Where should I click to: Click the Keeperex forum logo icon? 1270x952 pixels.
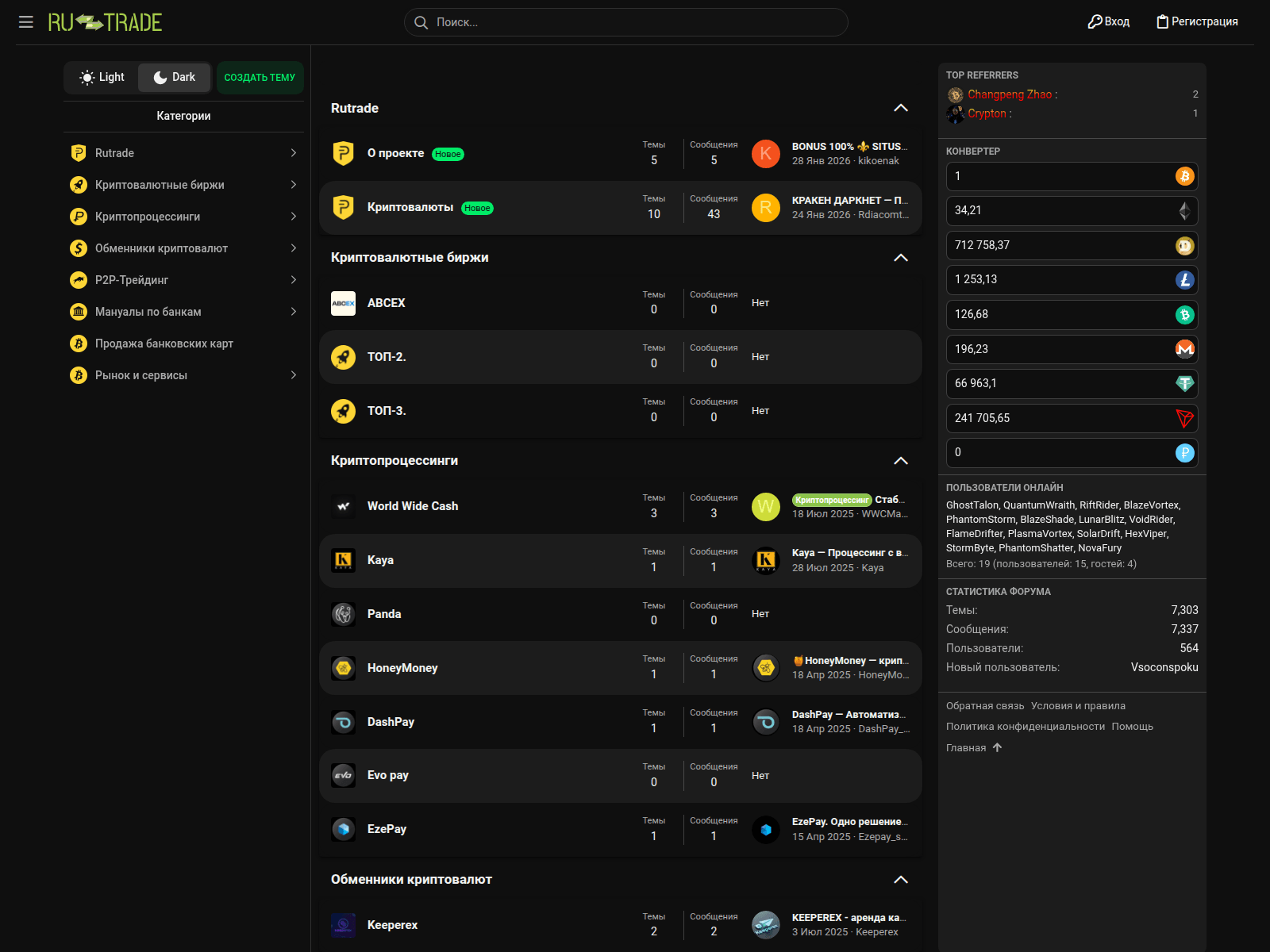click(x=343, y=925)
